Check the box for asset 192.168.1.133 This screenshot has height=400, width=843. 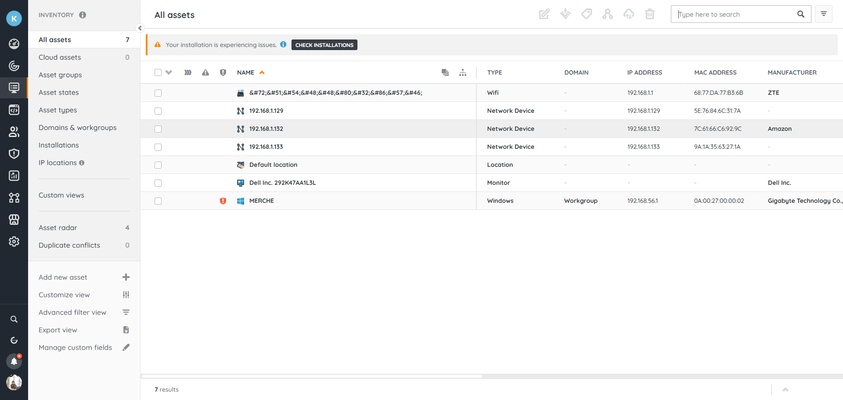158,147
